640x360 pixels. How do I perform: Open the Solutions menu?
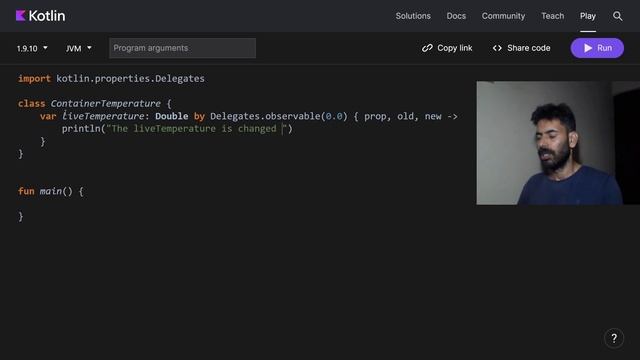pyautogui.click(x=413, y=16)
